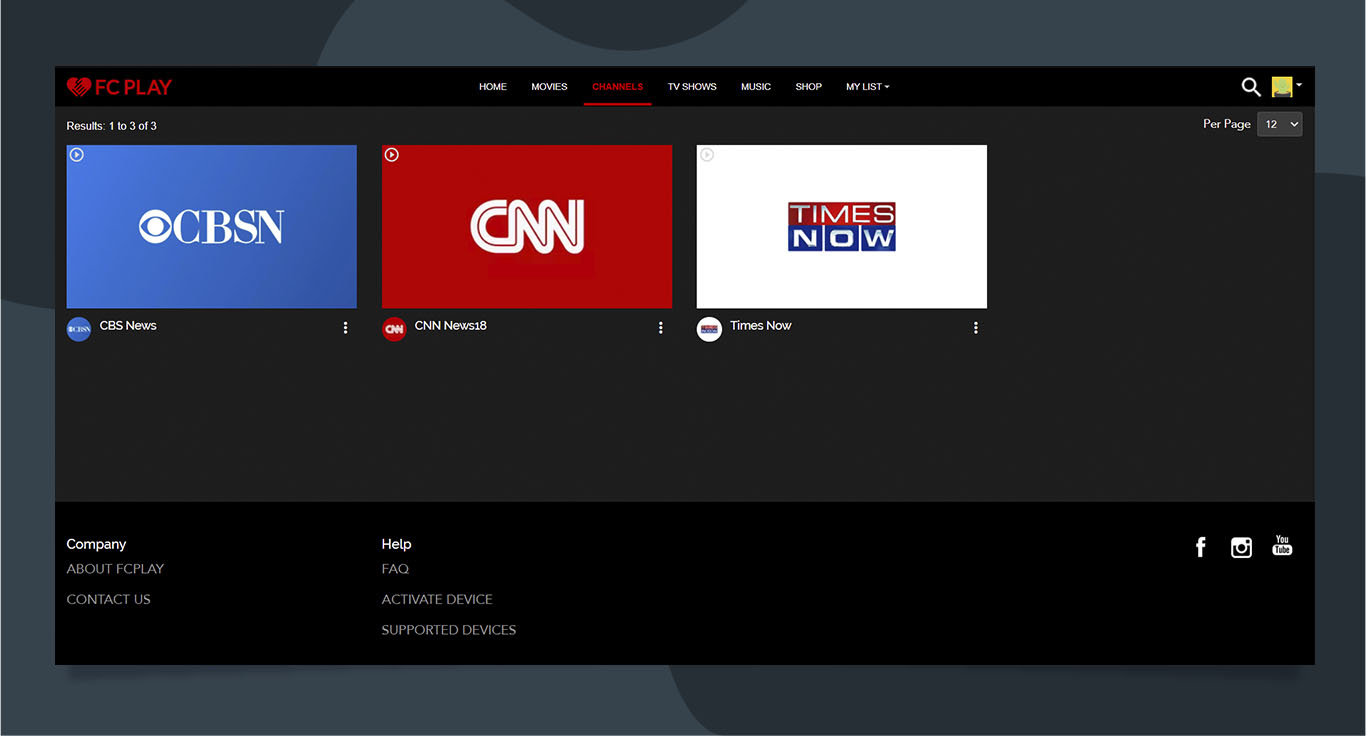Open the Supported Devices link
This screenshot has height=736, width=1366.
[449, 630]
